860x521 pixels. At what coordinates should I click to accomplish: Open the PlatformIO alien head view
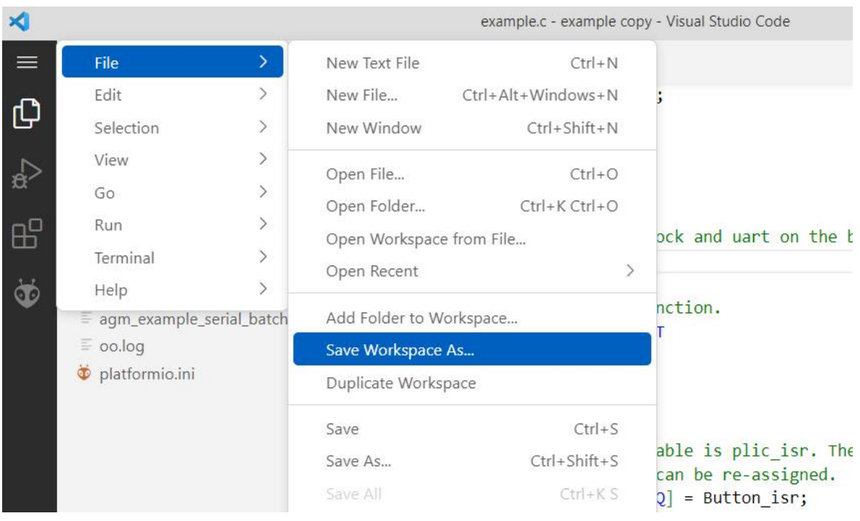(27, 293)
